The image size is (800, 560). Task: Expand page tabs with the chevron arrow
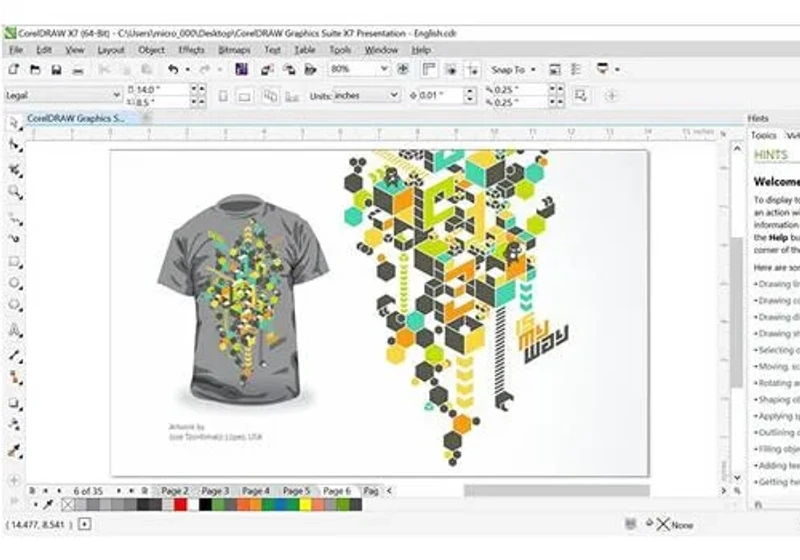coord(389,491)
